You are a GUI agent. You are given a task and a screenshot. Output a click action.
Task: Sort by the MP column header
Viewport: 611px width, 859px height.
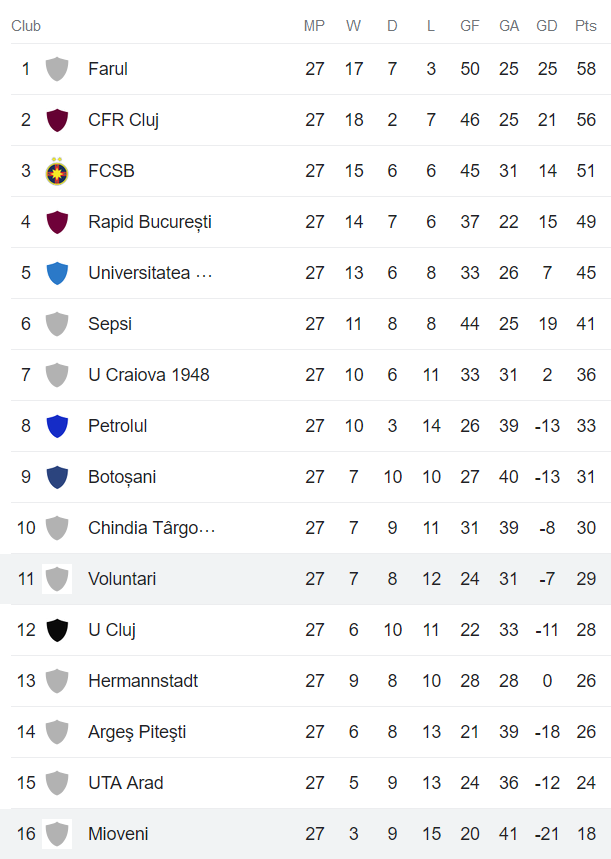[315, 26]
